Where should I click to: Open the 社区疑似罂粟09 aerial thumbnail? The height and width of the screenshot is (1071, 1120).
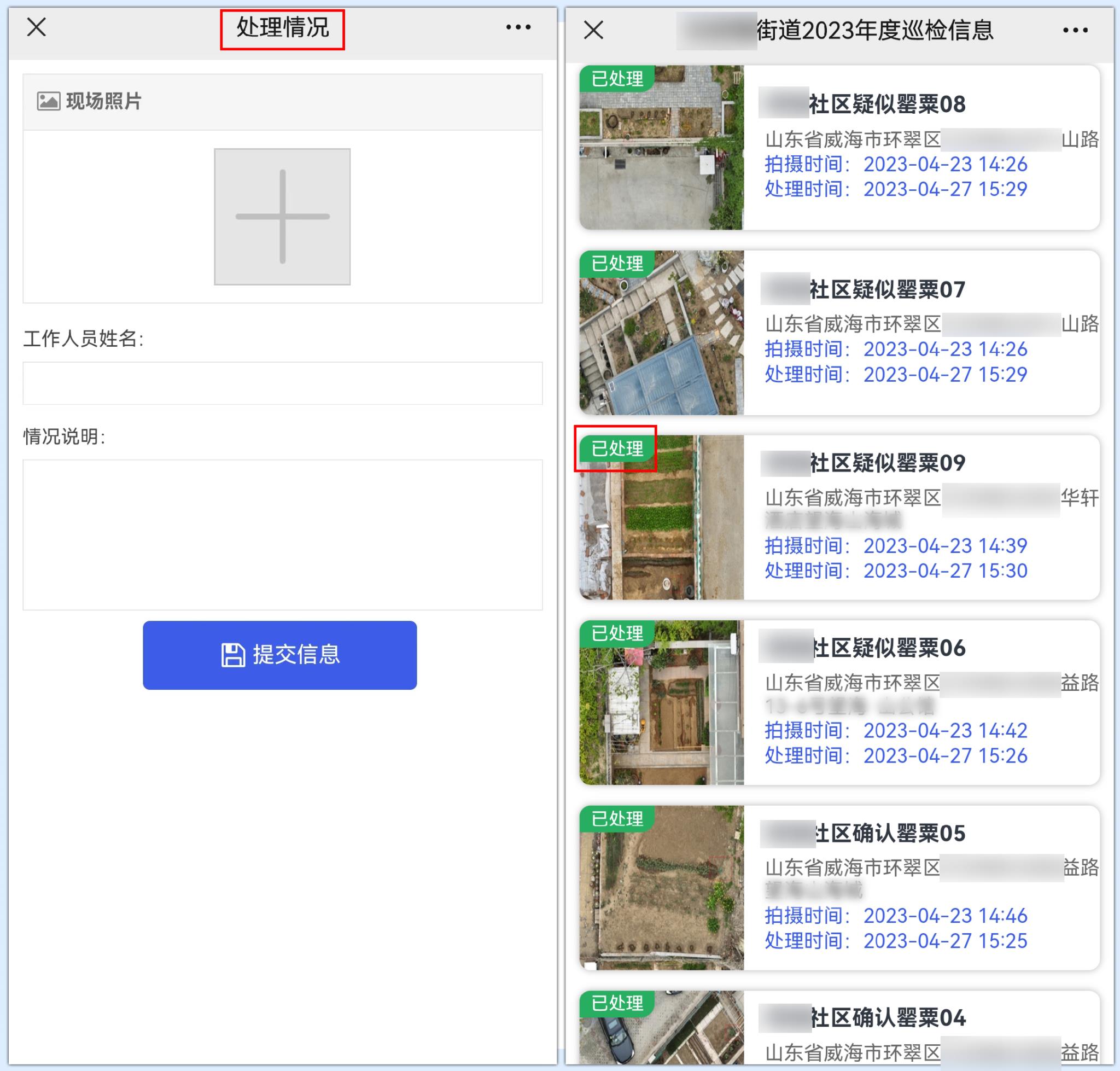[662, 517]
